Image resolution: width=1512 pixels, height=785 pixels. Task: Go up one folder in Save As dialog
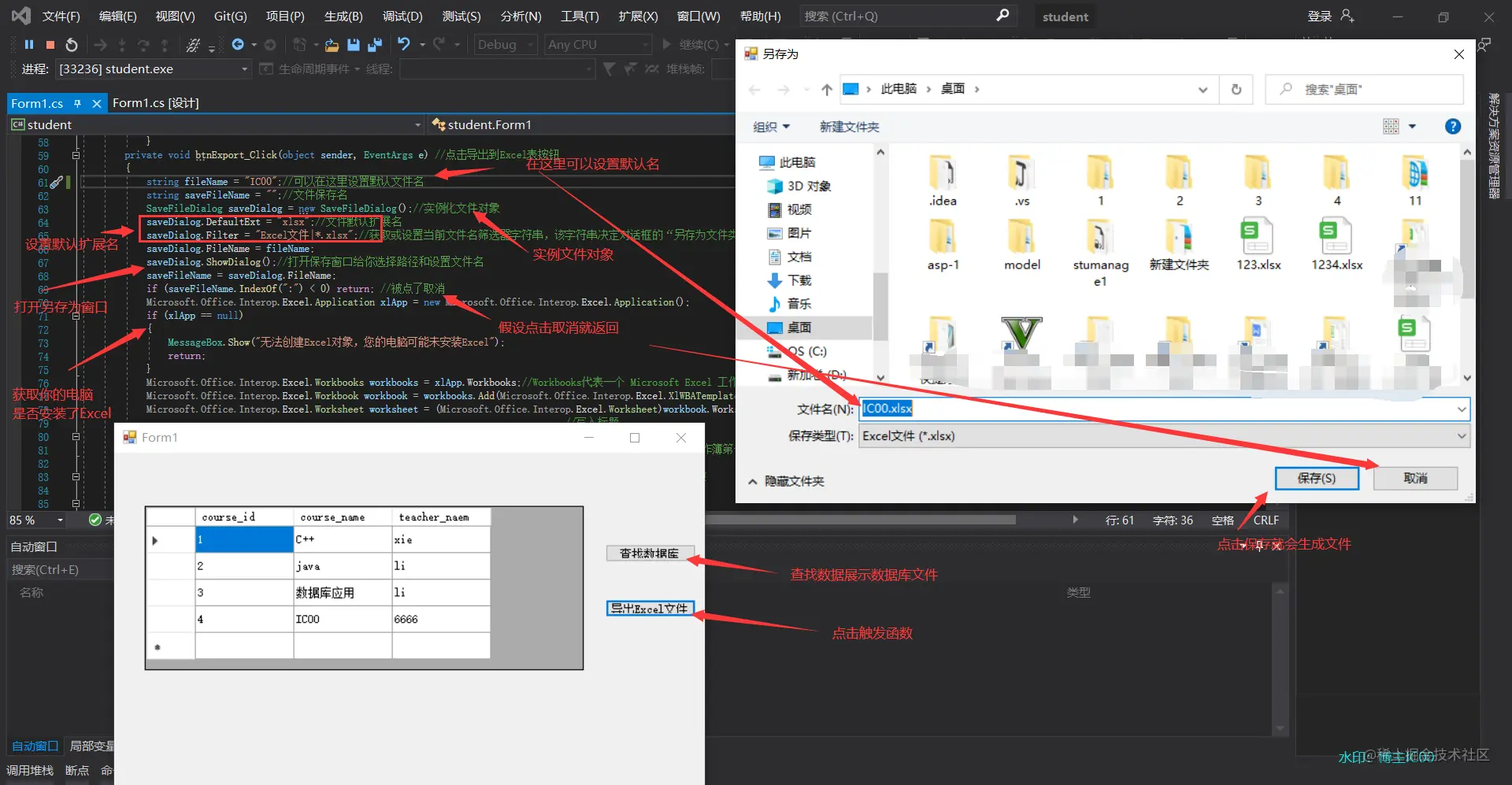[826, 89]
